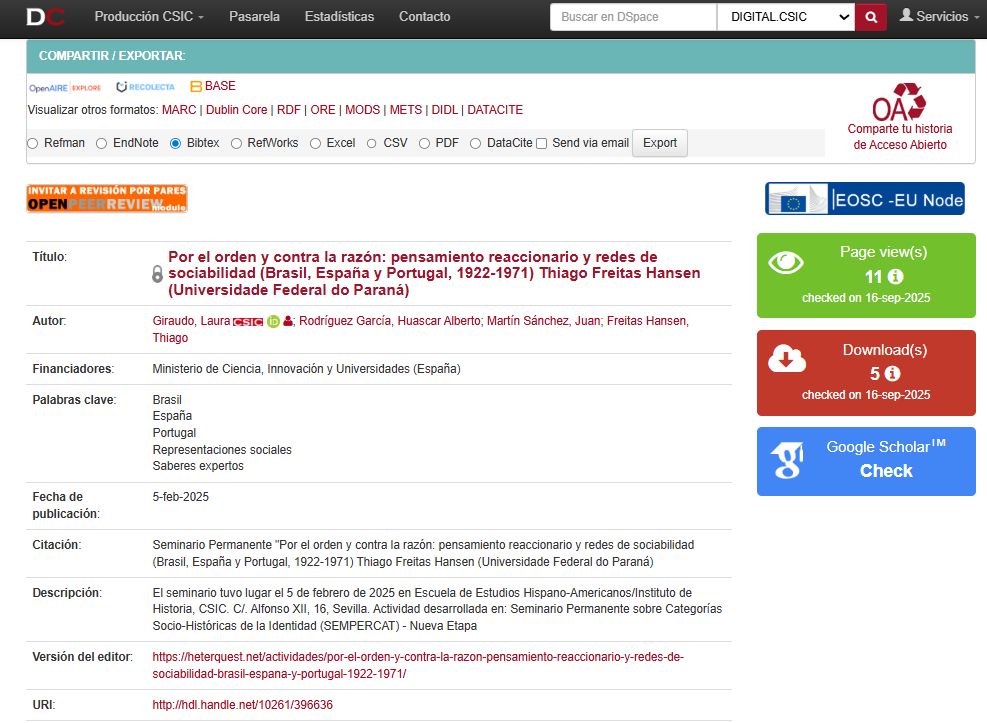Choose CSV as export format
Viewport: 987px width, 723px height.
(372, 143)
